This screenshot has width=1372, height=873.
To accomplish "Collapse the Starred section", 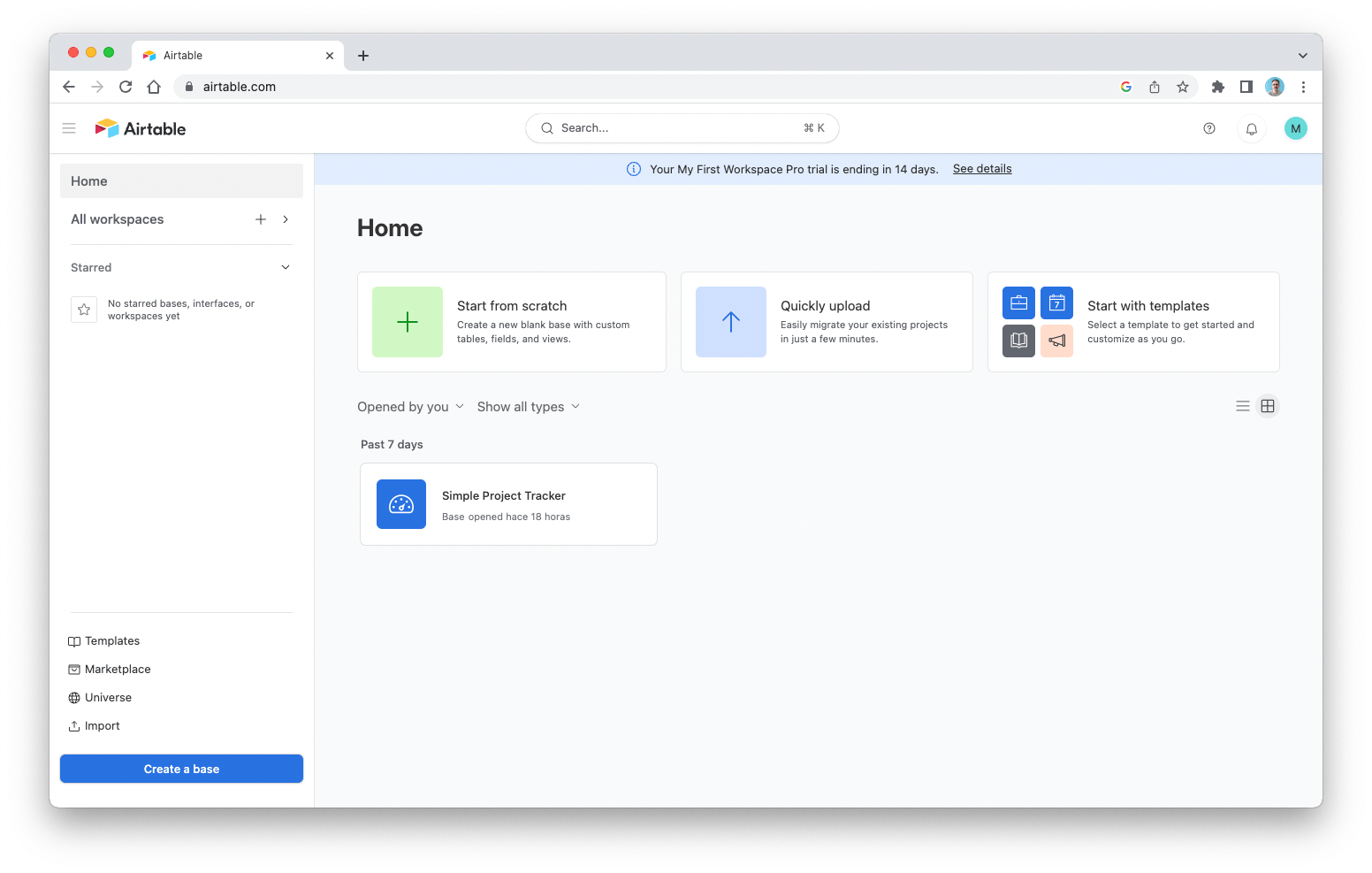I will coord(285,266).
